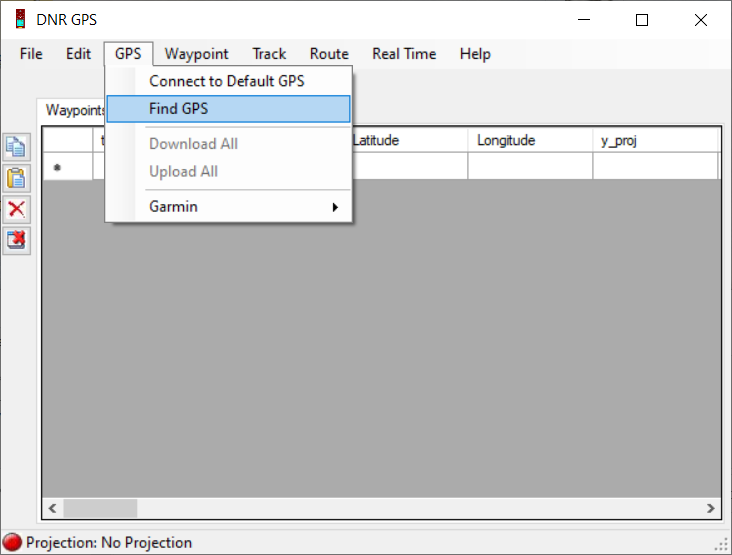Click the empty y_proj cell in new row
The width and height of the screenshot is (732, 555).
click(x=655, y=166)
